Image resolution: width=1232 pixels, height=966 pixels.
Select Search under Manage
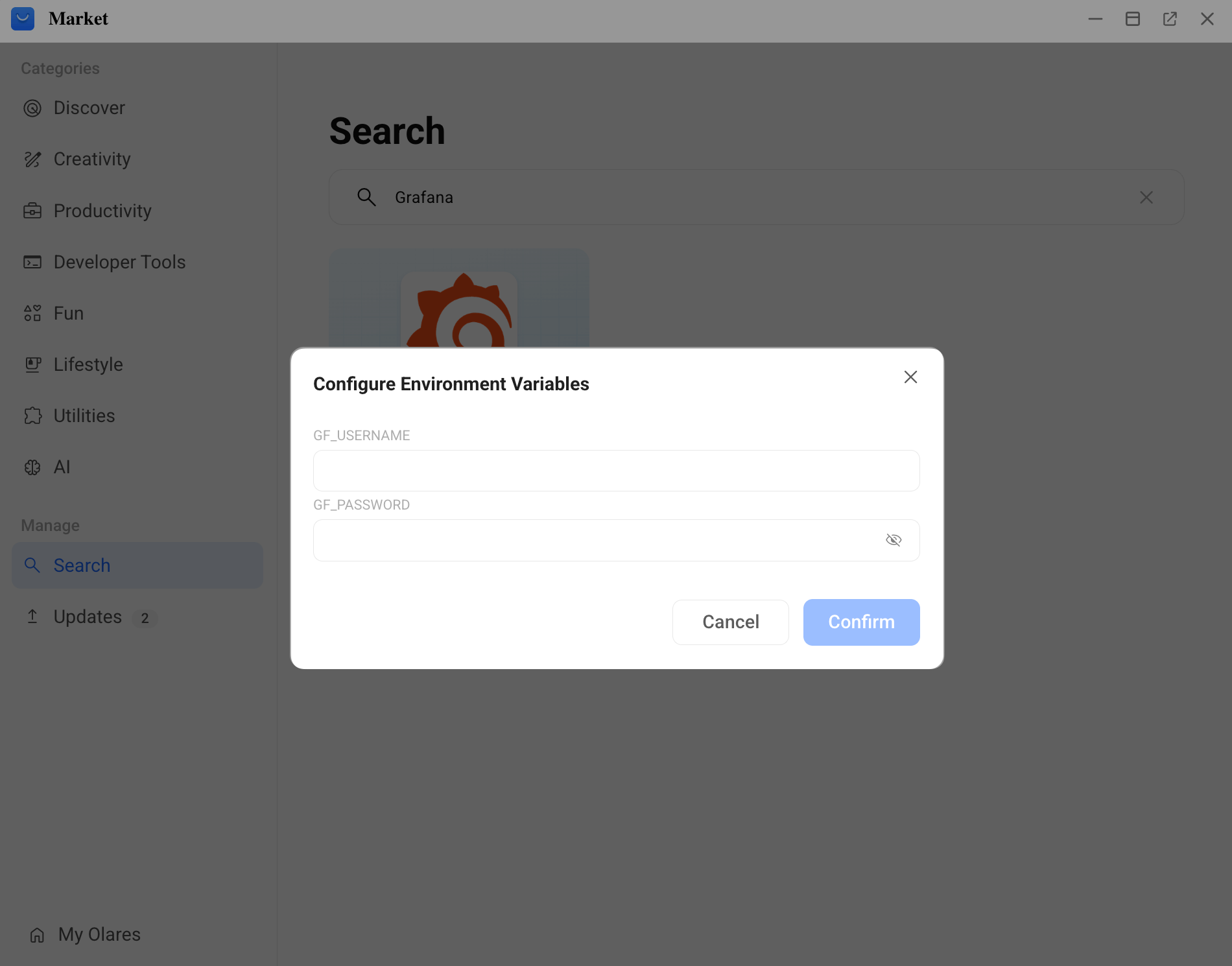[81, 565]
